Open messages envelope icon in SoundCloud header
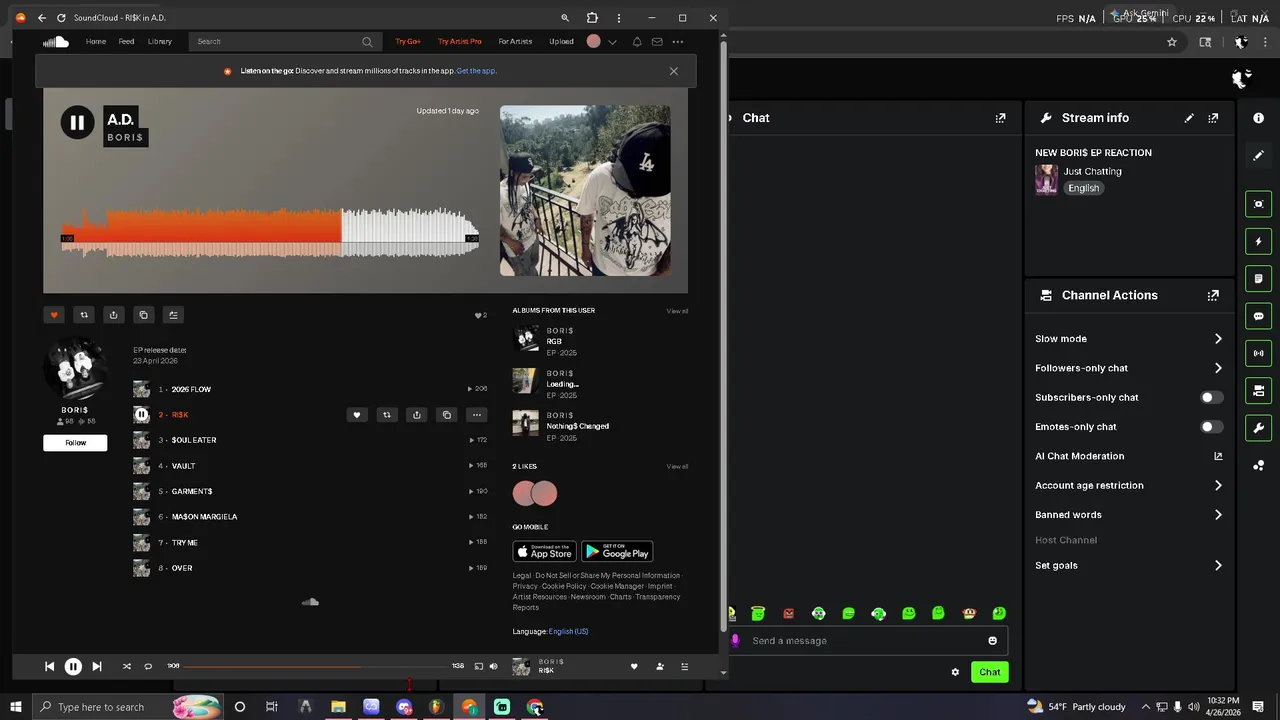 point(657,42)
